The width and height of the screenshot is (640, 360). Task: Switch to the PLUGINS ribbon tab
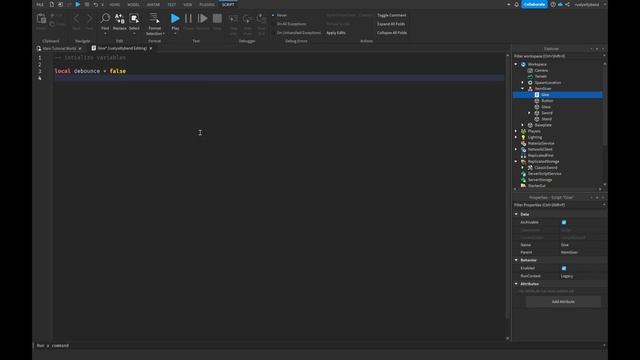207,4
